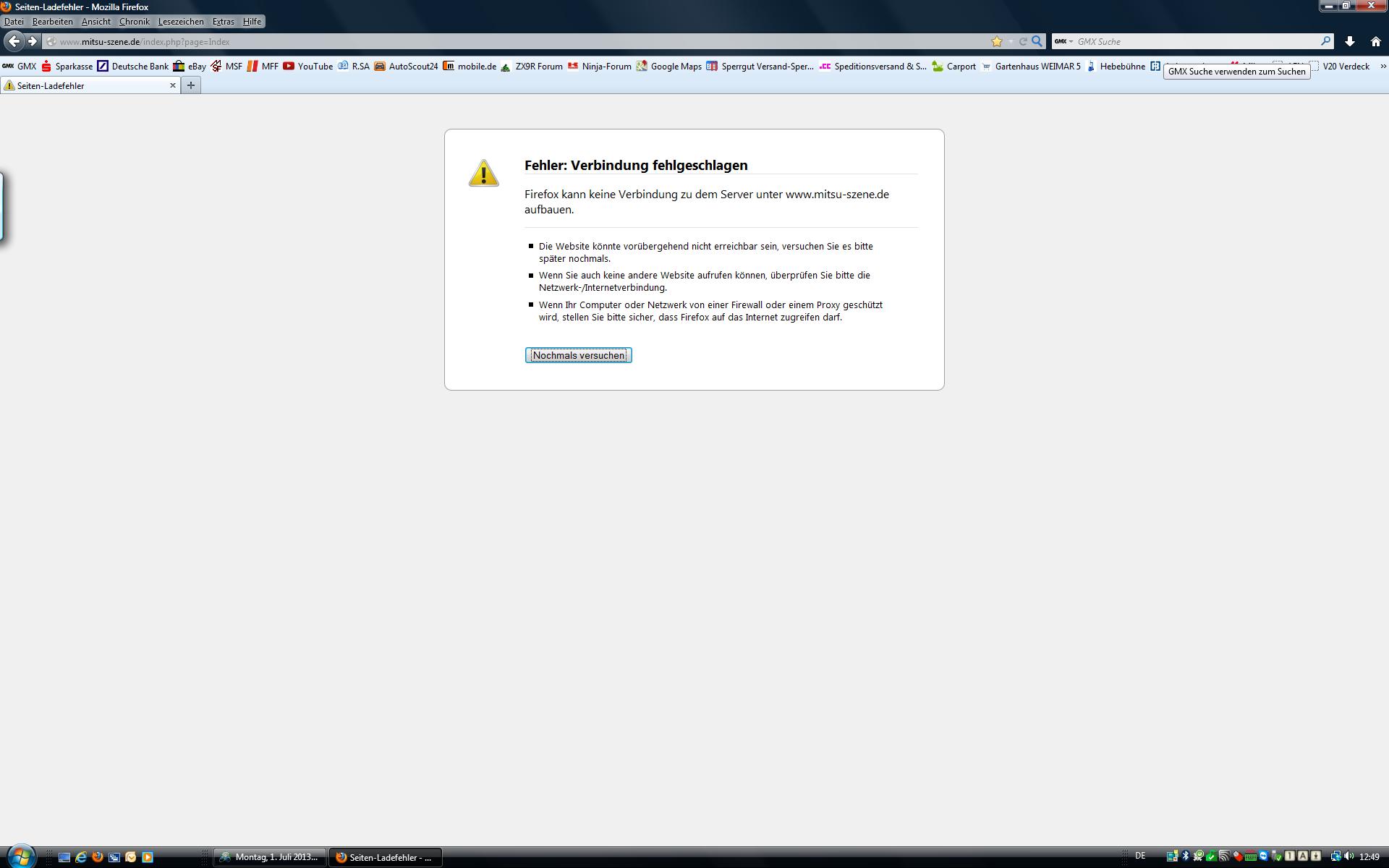Open the Extras menu
The width and height of the screenshot is (1389, 868).
pyautogui.click(x=223, y=22)
